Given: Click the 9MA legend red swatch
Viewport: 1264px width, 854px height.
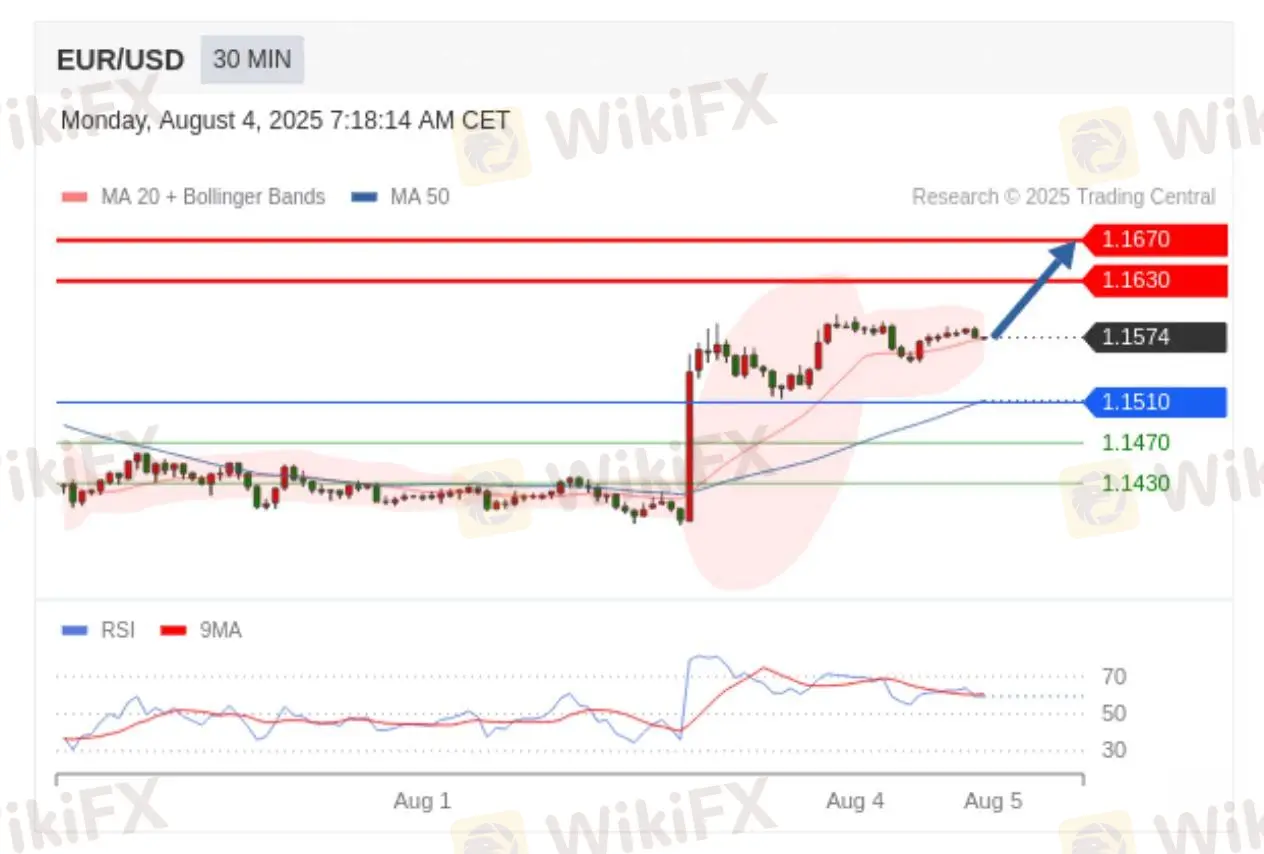Looking at the screenshot, I should [x=174, y=630].
